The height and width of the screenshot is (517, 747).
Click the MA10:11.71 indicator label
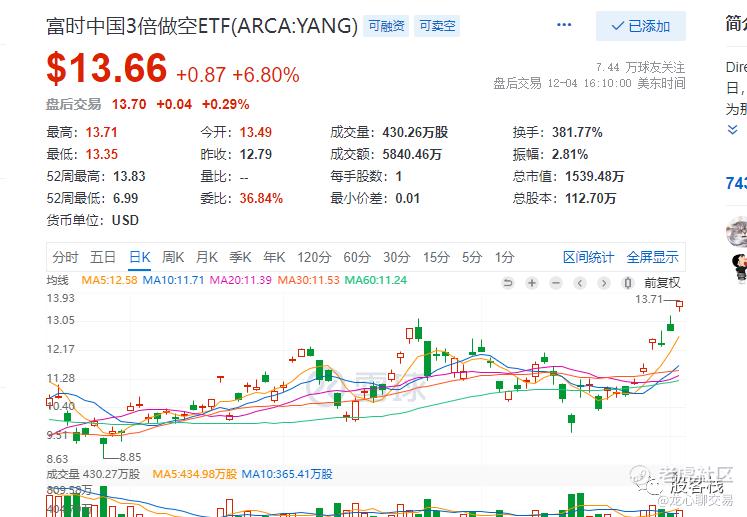[173, 280]
